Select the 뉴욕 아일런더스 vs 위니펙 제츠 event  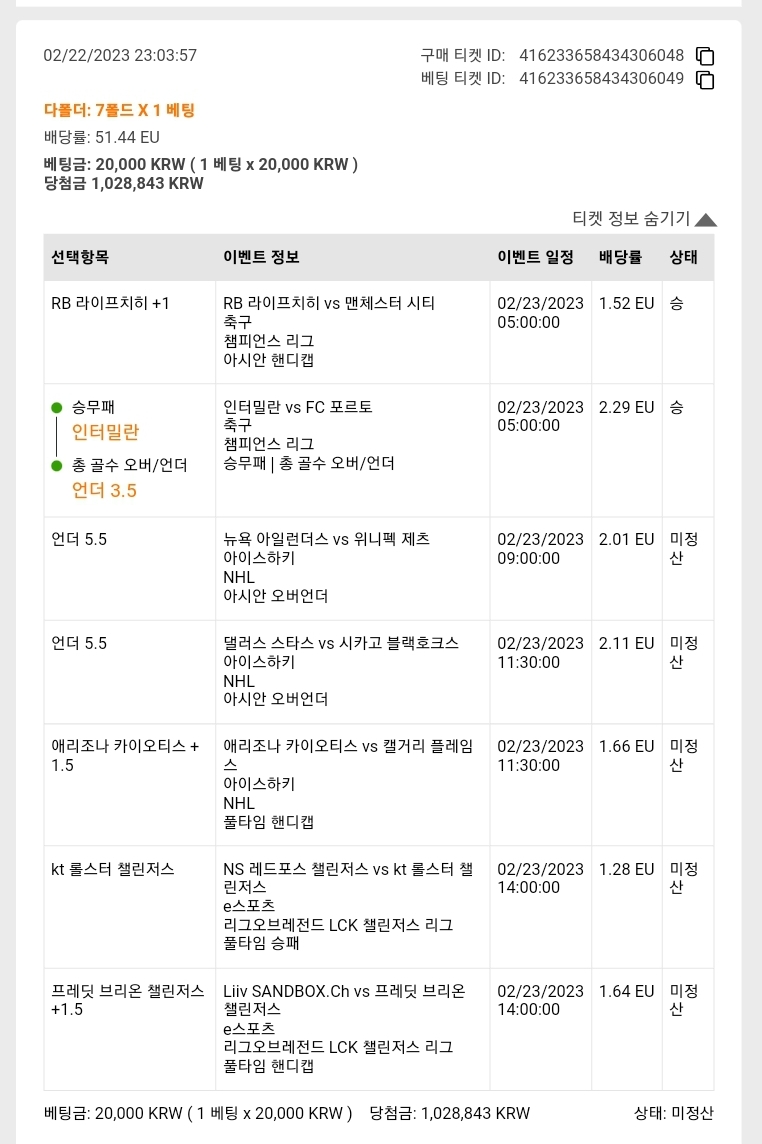pyautogui.click(x=326, y=539)
